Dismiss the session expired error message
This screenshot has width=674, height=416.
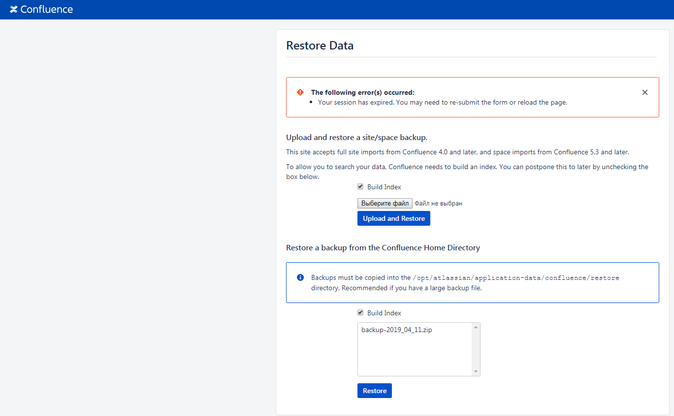(x=645, y=92)
